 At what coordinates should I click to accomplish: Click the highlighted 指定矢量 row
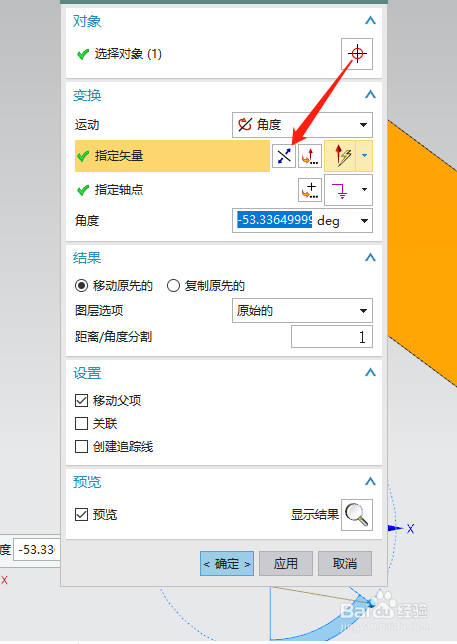[172, 156]
